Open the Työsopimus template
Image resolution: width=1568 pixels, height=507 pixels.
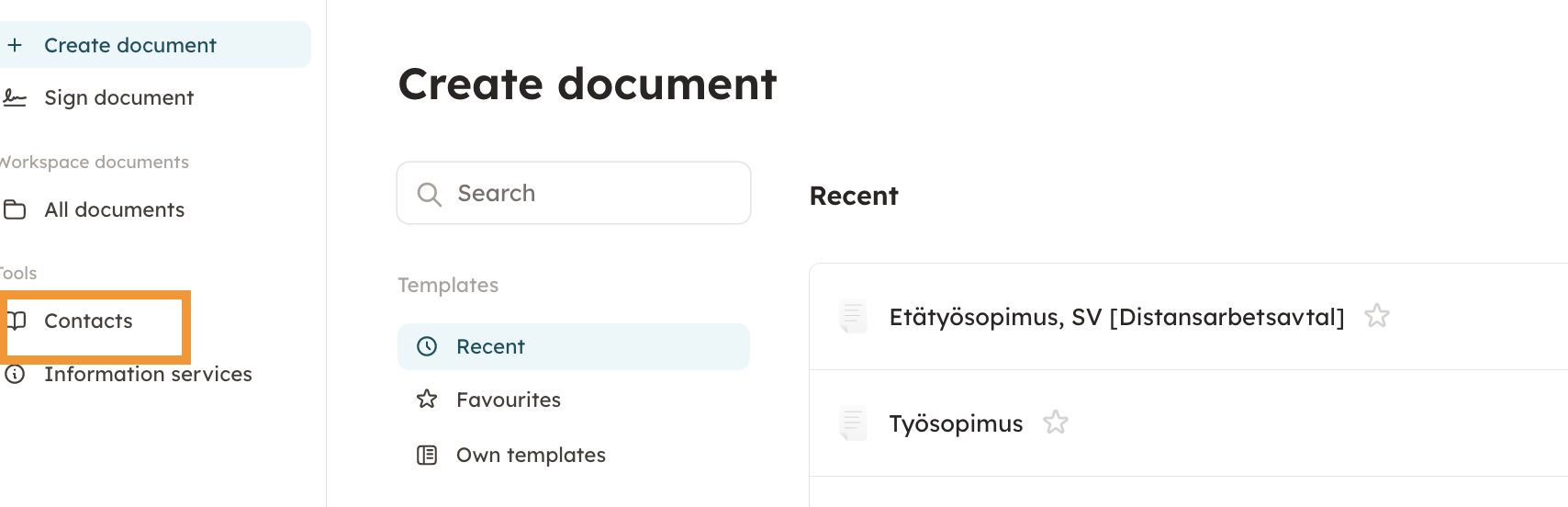click(x=956, y=423)
